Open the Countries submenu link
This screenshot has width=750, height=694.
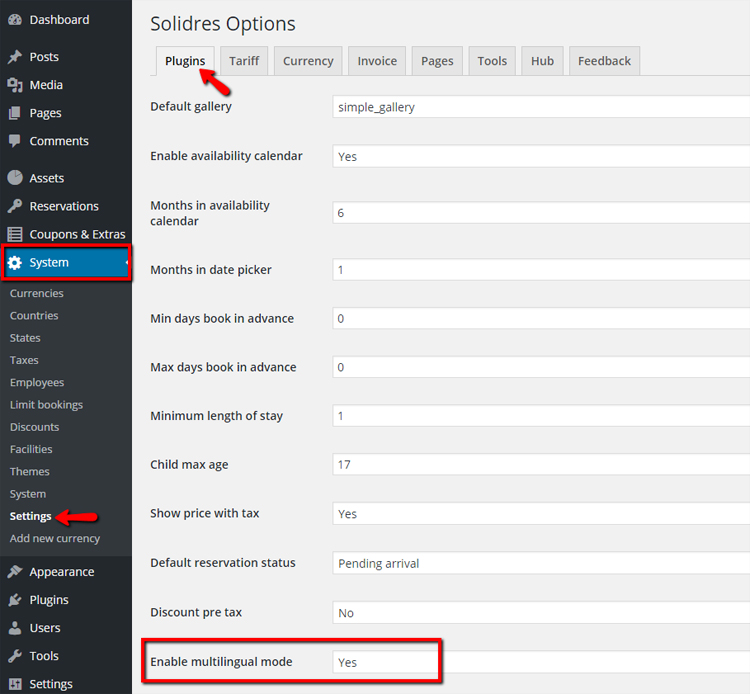click(34, 316)
